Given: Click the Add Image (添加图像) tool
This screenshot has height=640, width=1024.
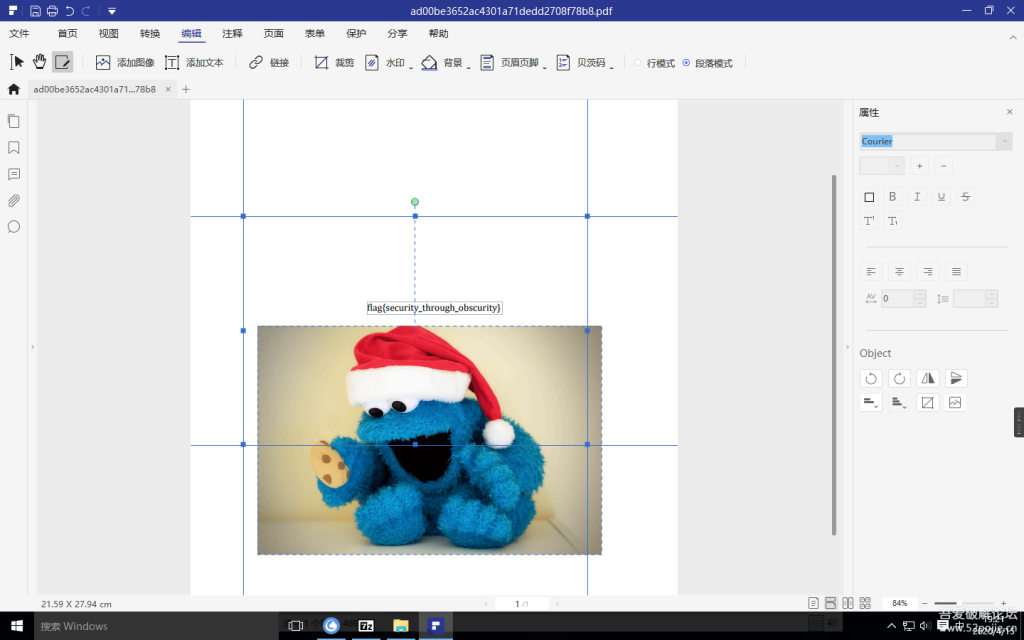Looking at the screenshot, I should pos(125,63).
